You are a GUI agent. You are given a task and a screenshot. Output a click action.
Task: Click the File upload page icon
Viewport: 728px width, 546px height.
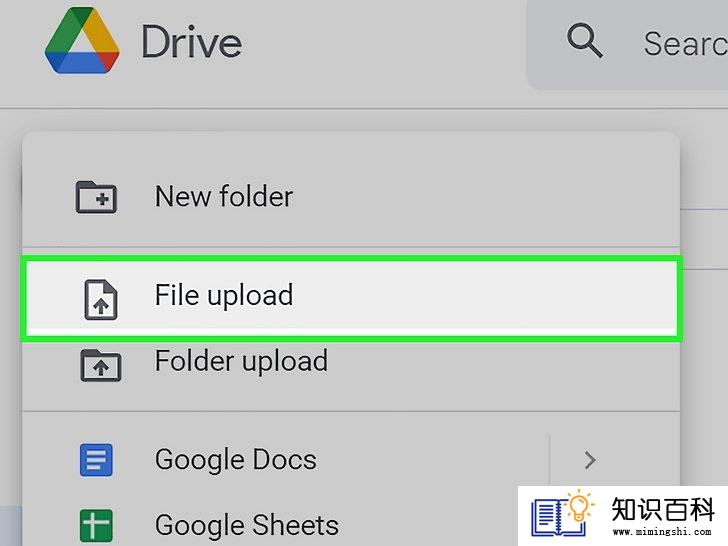101,300
